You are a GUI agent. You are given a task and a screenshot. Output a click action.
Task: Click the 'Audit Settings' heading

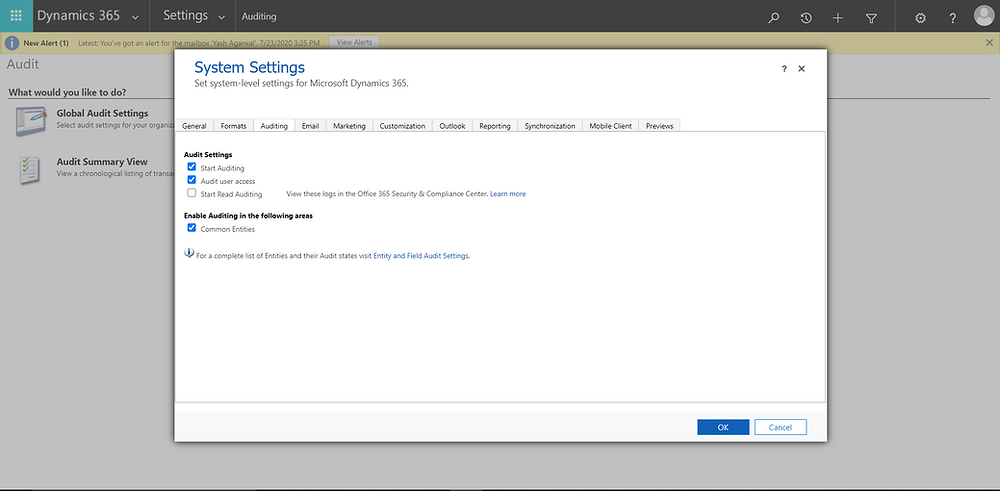[x=208, y=155]
